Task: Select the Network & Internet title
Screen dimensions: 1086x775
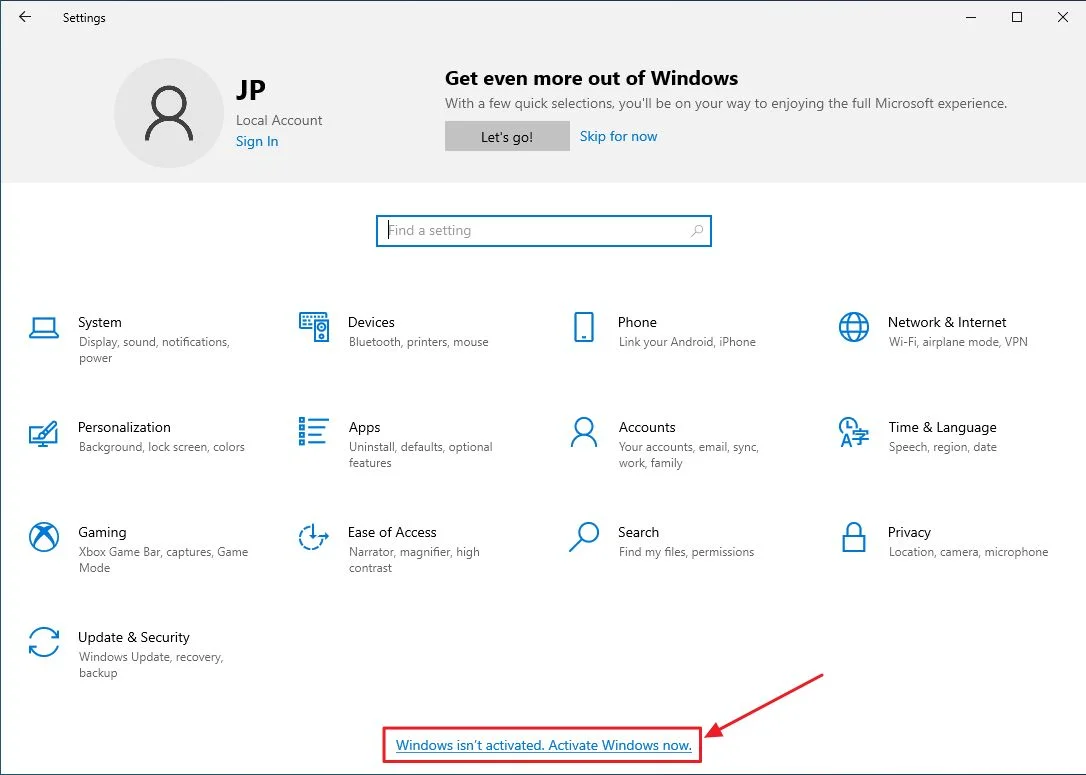Action: point(947,322)
